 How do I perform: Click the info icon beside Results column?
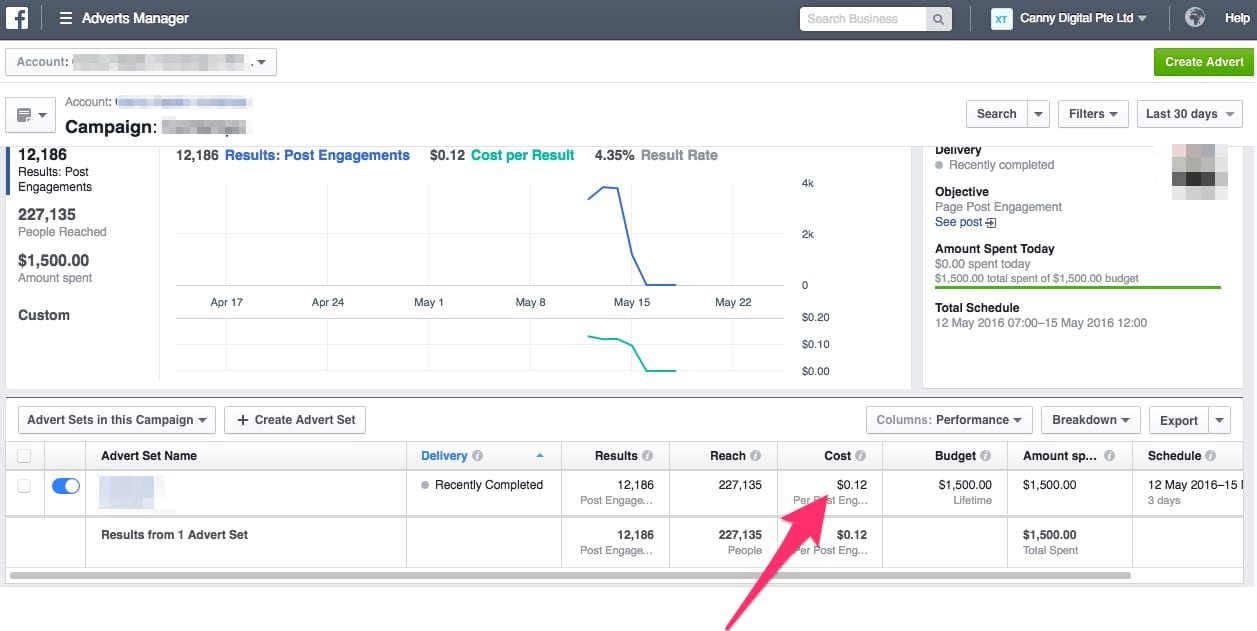[x=648, y=456]
